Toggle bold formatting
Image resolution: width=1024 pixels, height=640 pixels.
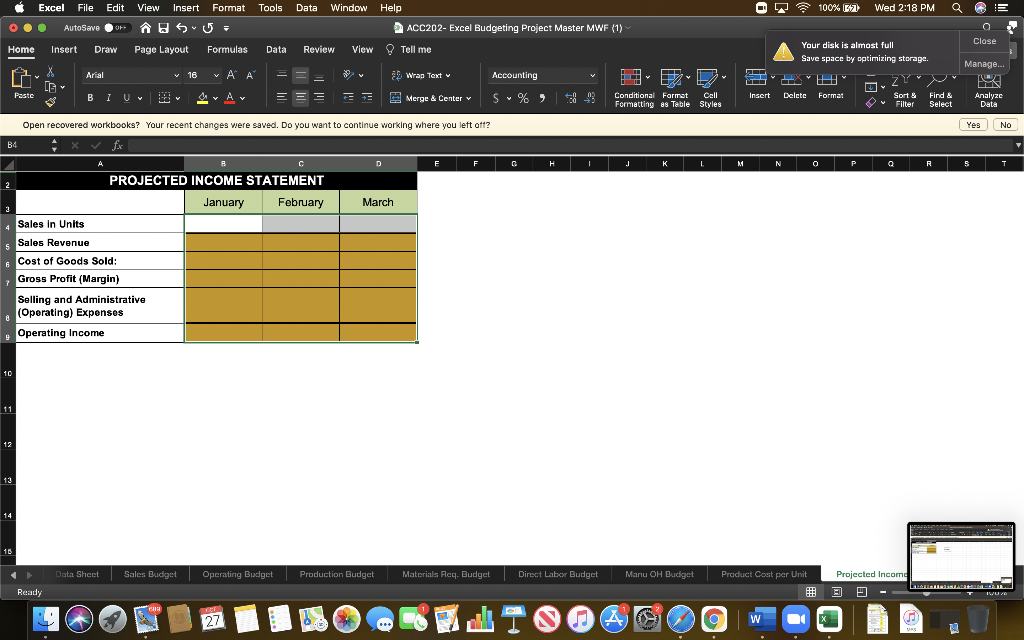point(89,97)
